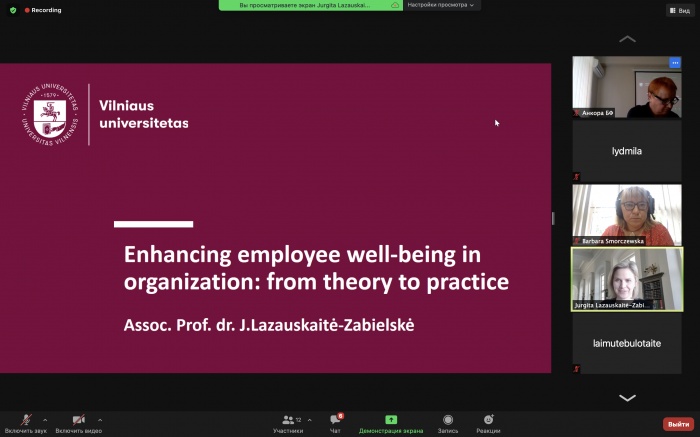Click the Запись record icon
Screen dimensions: 700x437
click(448, 420)
